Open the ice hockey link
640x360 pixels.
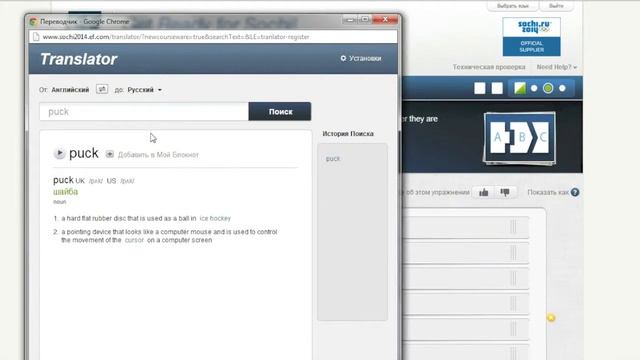(215, 218)
